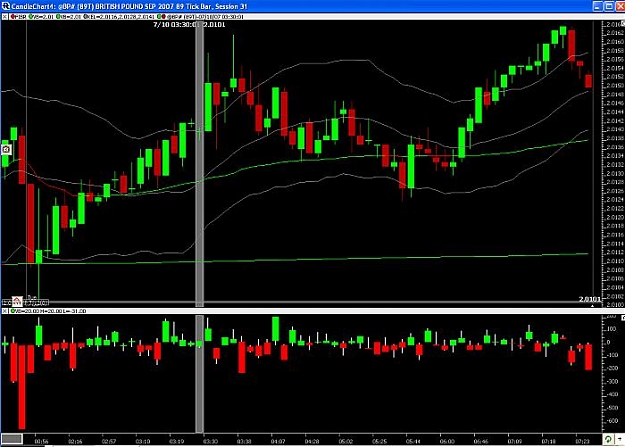625x447 pixels.
Task: Click the 02:57 label on the time axis
Action: point(109,441)
